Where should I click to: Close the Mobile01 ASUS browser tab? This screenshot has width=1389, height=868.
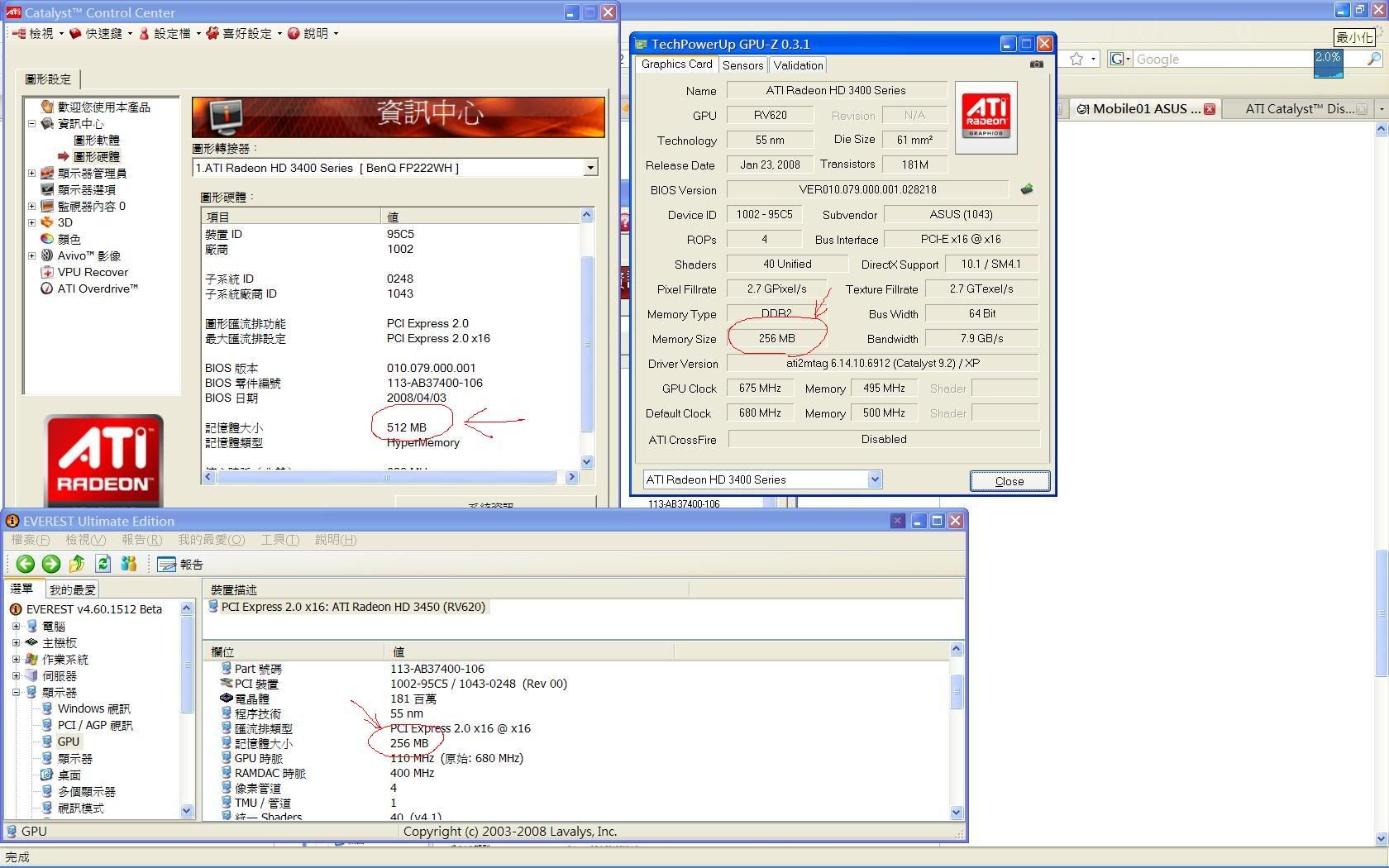[1210, 109]
